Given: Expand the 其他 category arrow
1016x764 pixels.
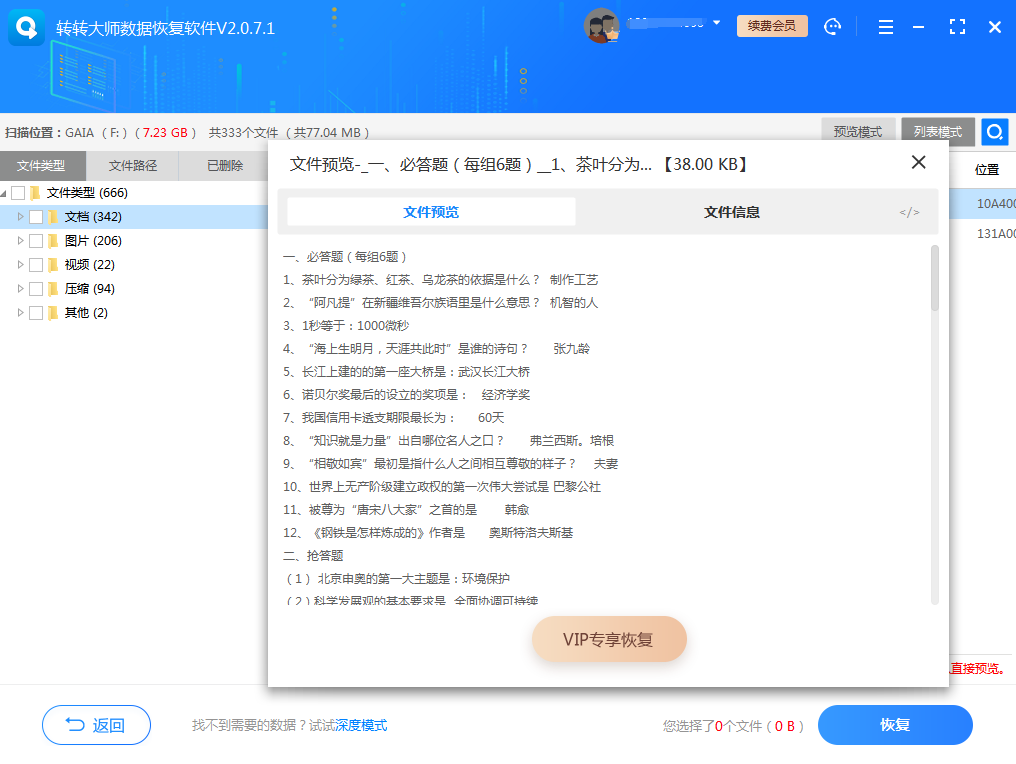Looking at the screenshot, I should 20,313.
